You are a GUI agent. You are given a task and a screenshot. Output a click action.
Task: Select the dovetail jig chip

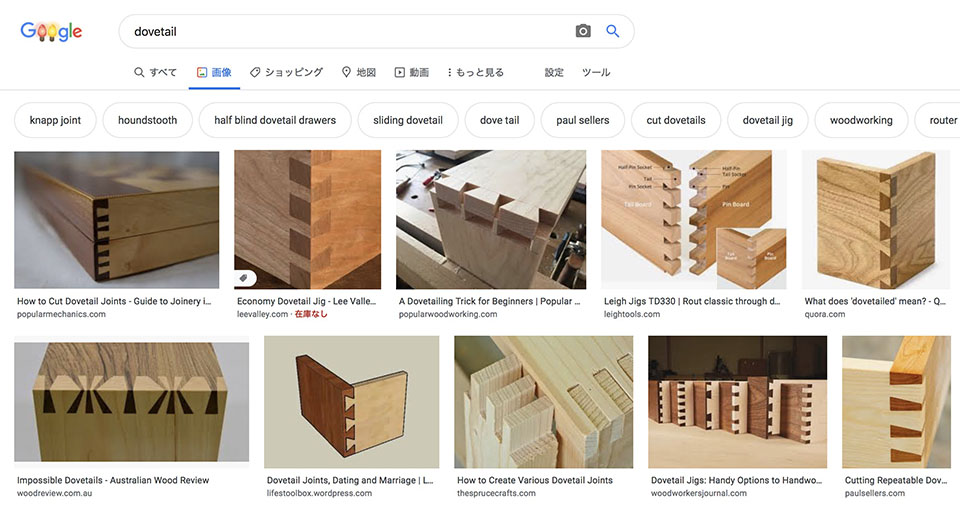(x=768, y=120)
